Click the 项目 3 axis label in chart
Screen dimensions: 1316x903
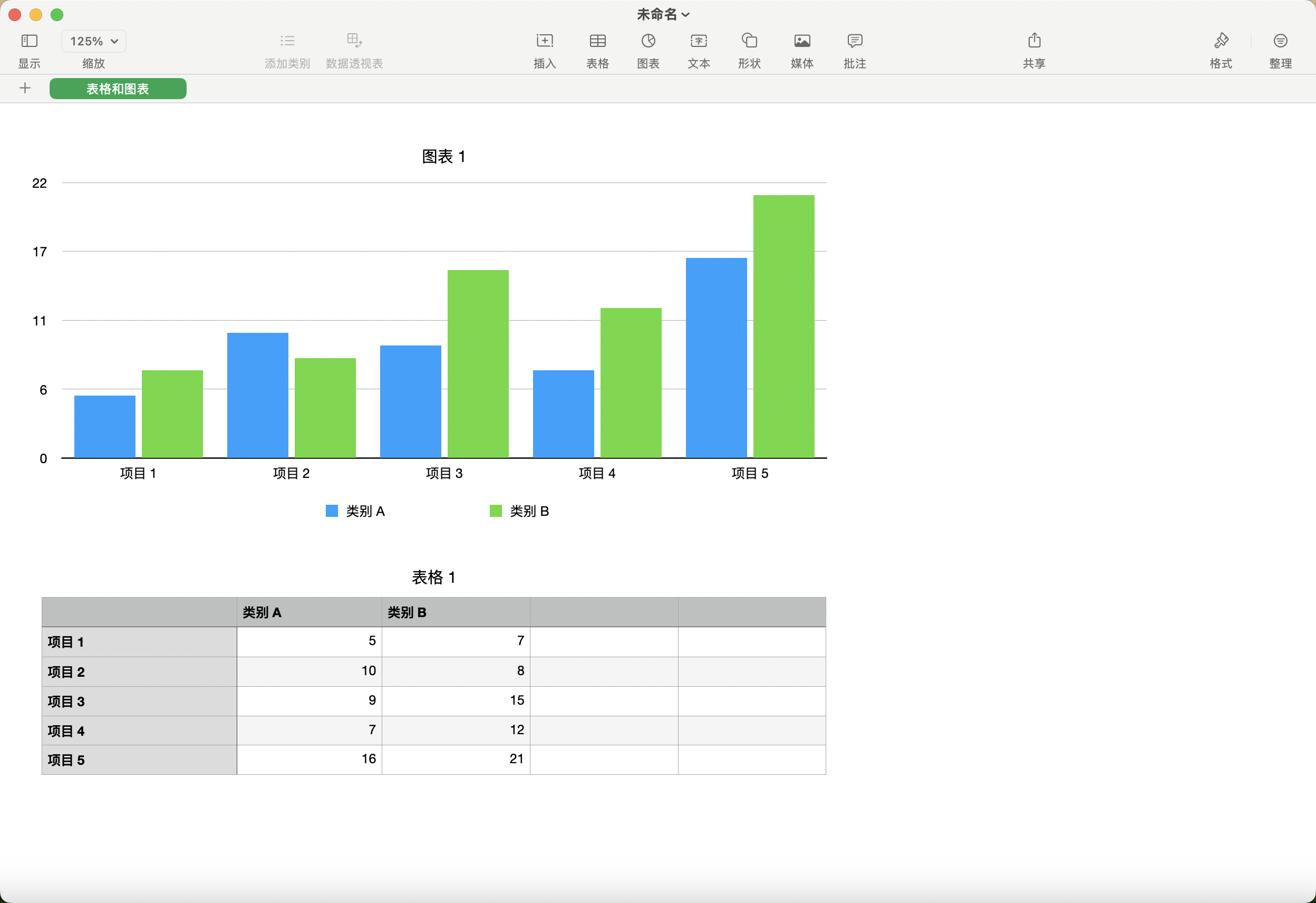444,473
